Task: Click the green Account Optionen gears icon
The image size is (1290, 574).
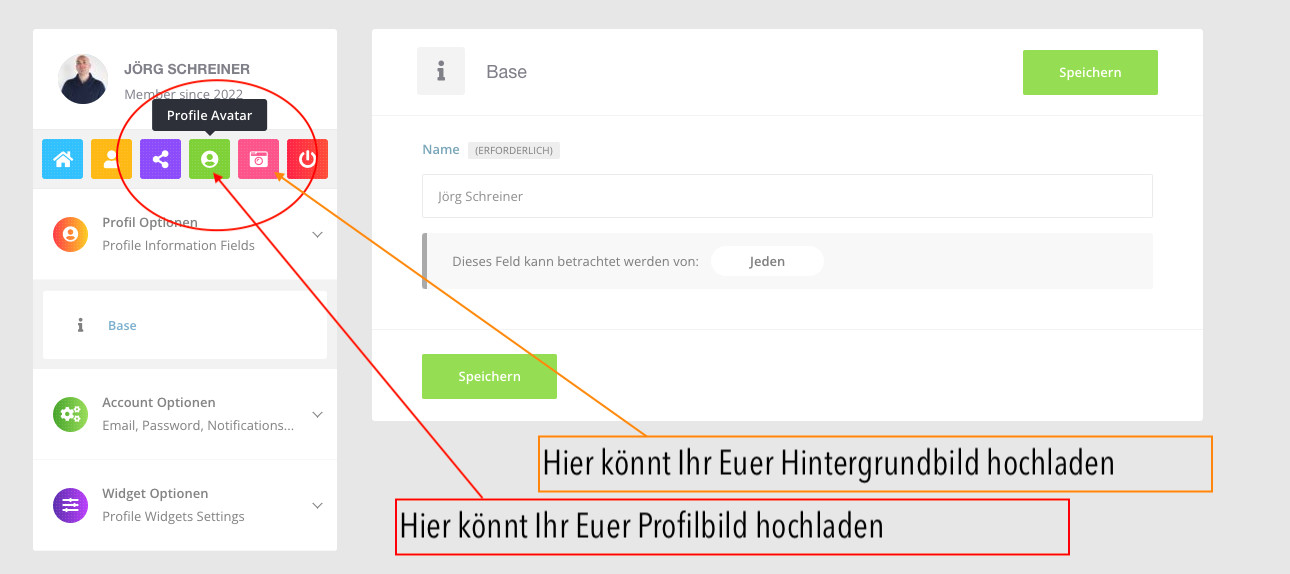Action: [x=70, y=414]
